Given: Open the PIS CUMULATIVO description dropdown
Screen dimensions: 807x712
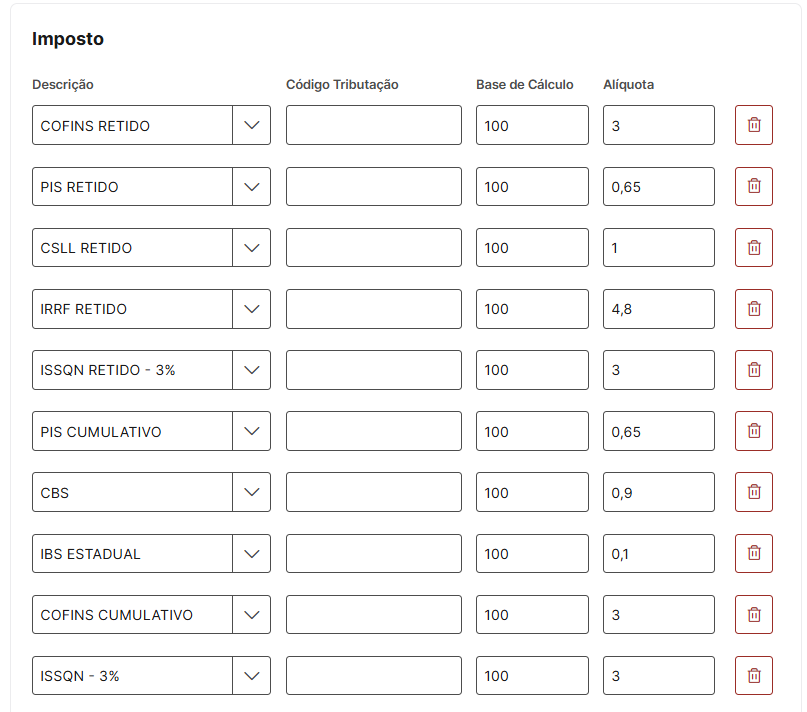Looking at the screenshot, I should tap(251, 431).
